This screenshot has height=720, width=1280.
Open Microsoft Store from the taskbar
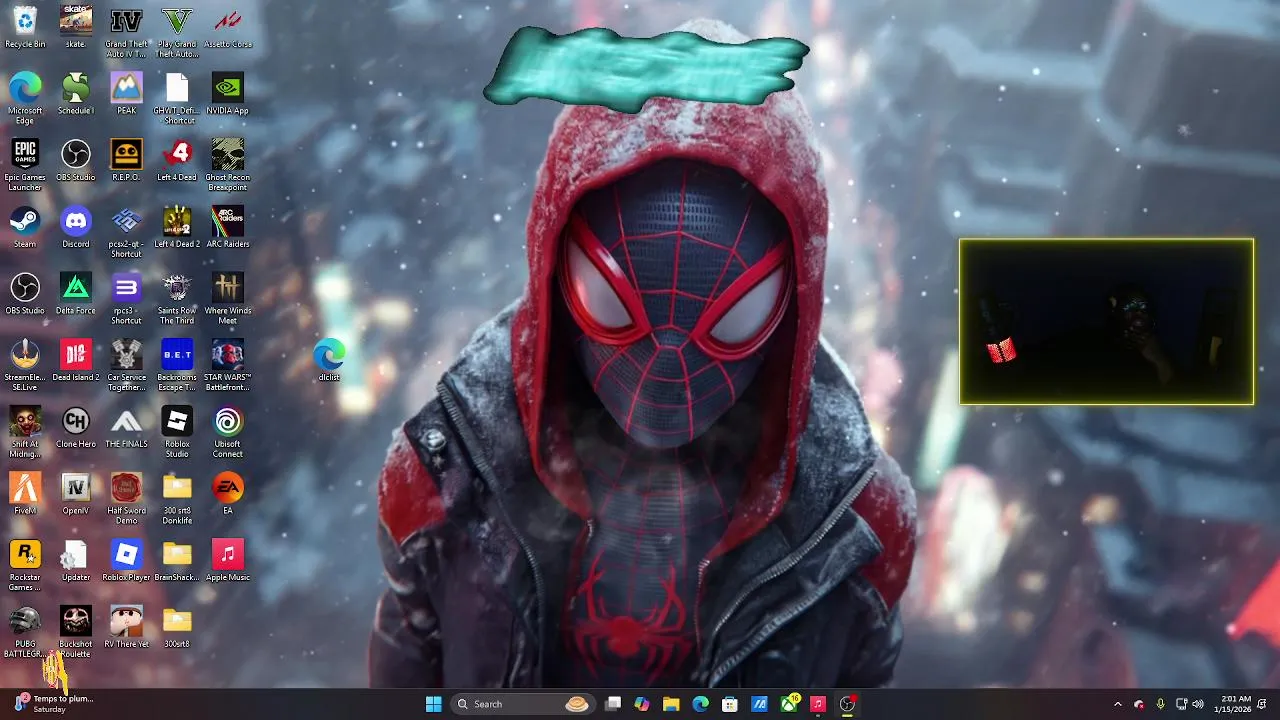coord(730,704)
